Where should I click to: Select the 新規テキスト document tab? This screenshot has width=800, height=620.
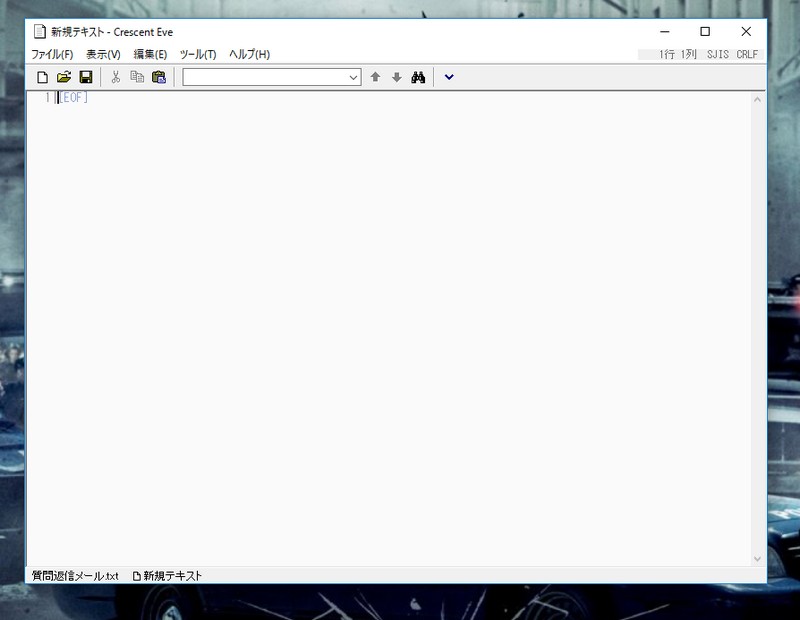168,576
